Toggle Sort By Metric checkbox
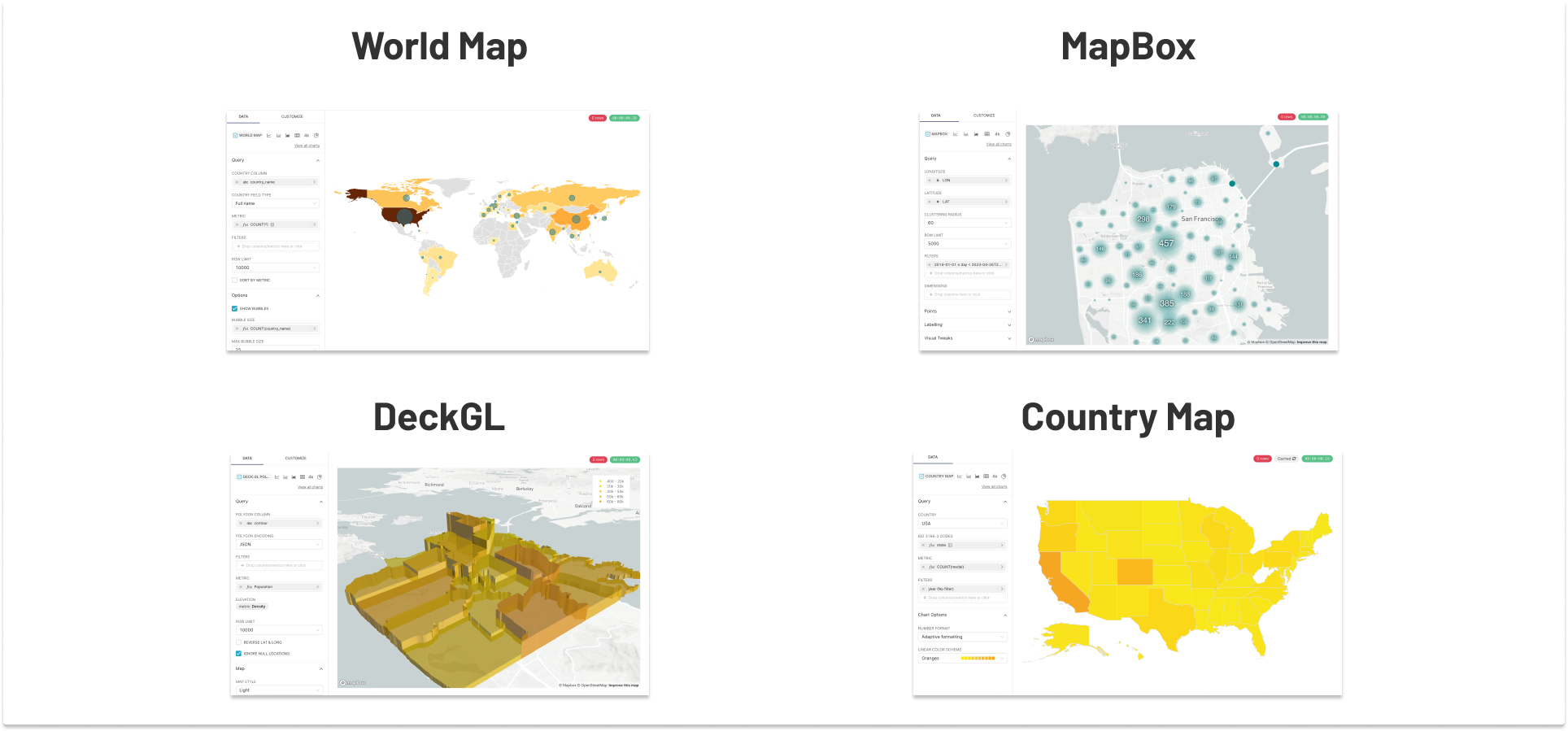This screenshot has height=731, width=1568. click(235, 281)
